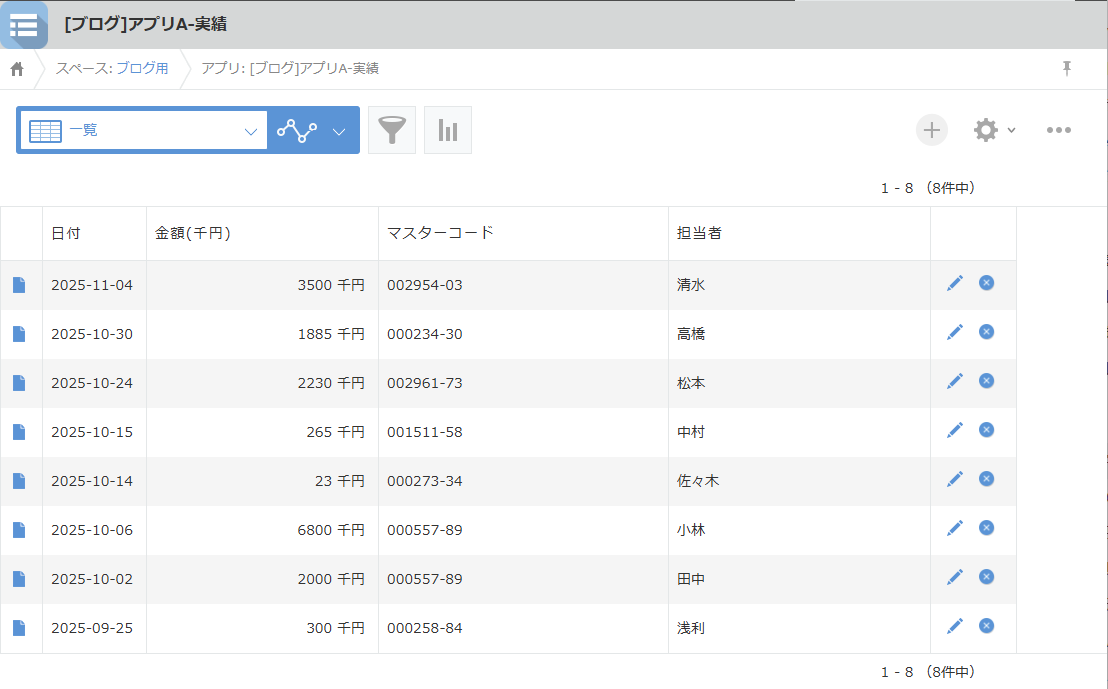1108x689 pixels.
Task: Open the filter funnel icon
Action: tap(392, 130)
